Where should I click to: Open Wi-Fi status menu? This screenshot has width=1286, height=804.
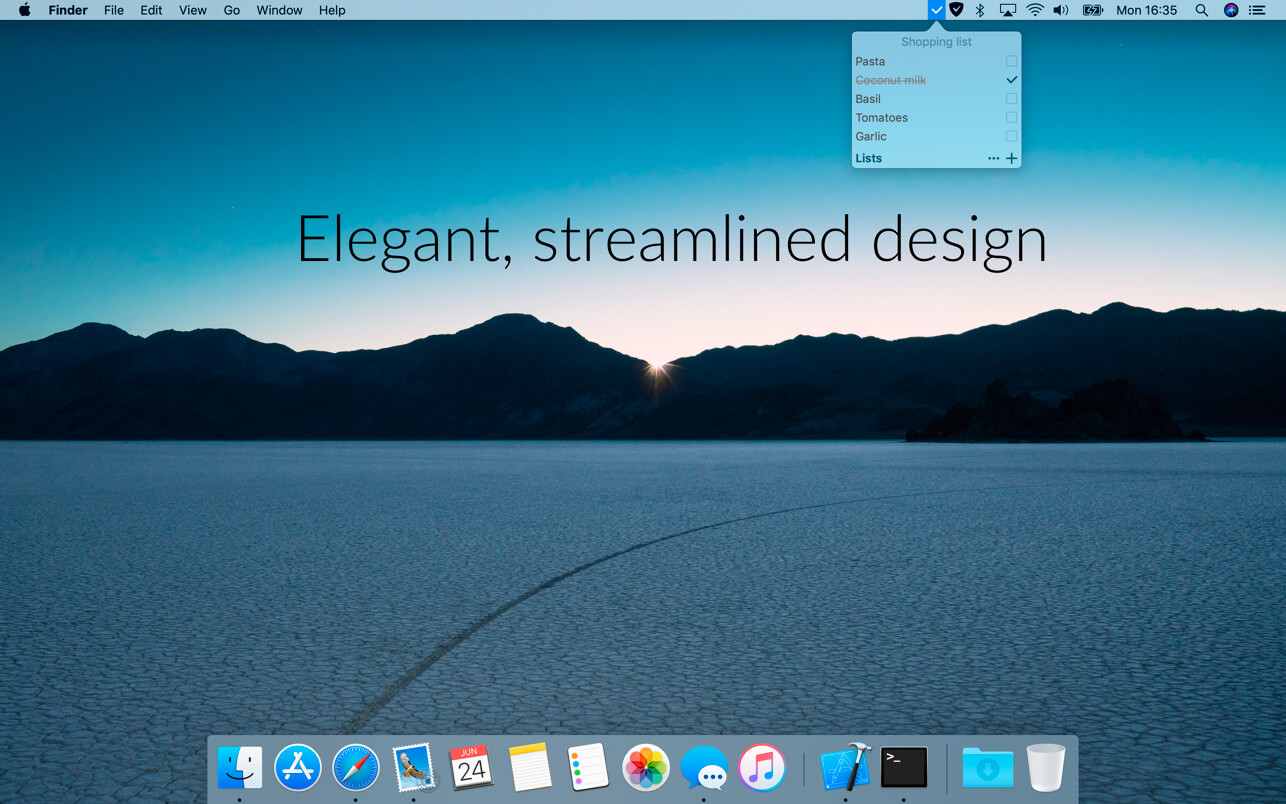pos(1035,10)
